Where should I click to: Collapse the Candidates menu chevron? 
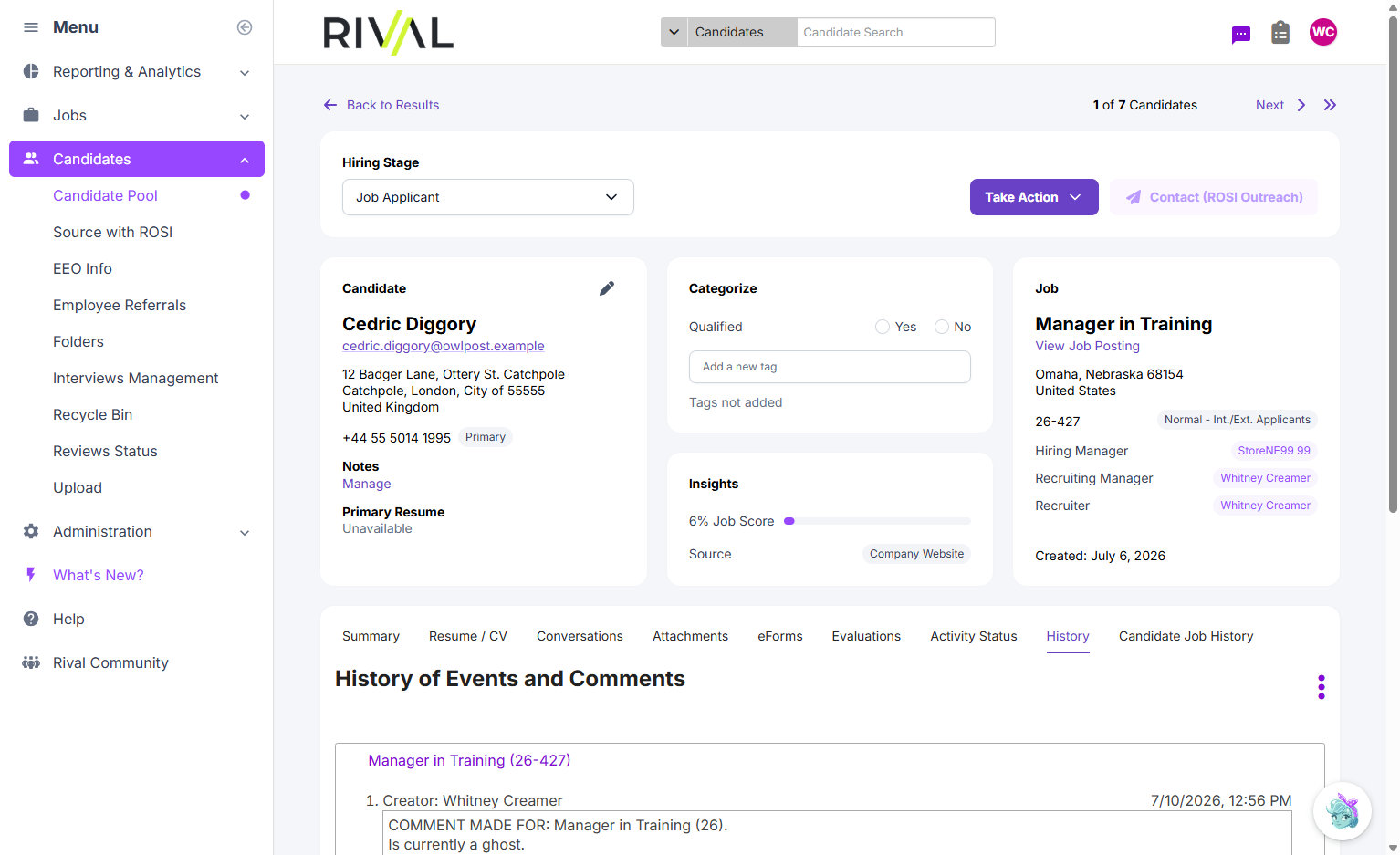click(245, 160)
